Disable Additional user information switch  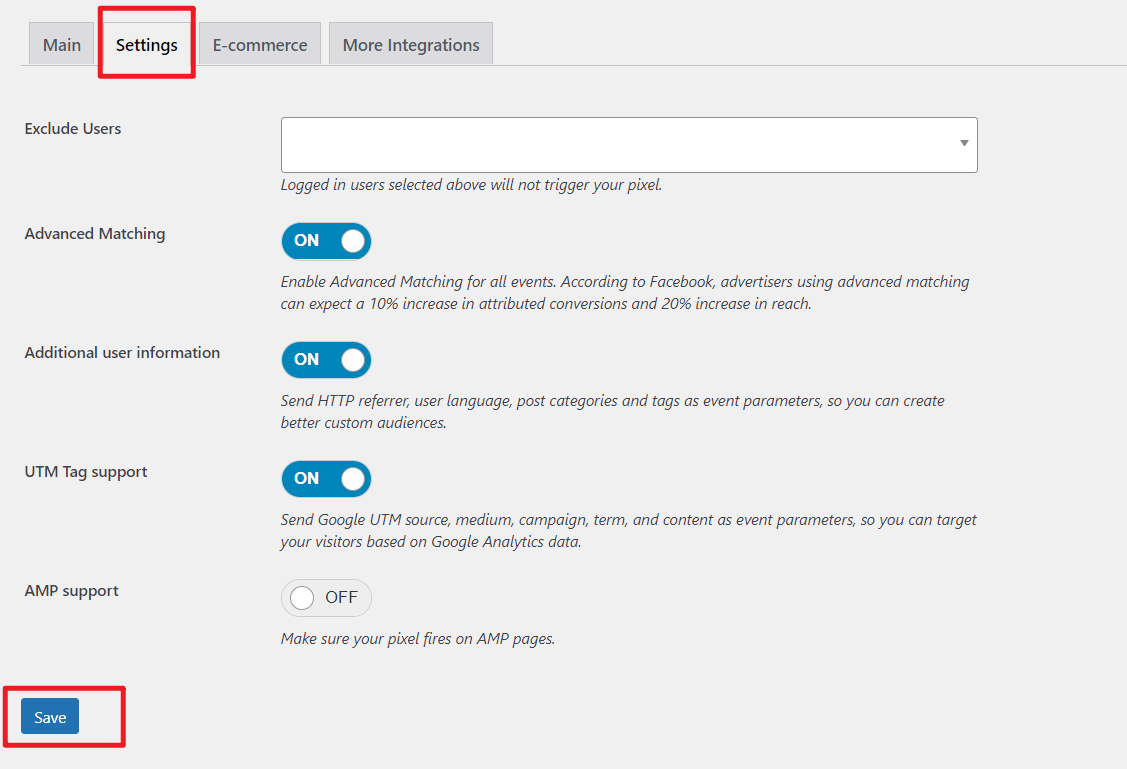(x=326, y=359)
